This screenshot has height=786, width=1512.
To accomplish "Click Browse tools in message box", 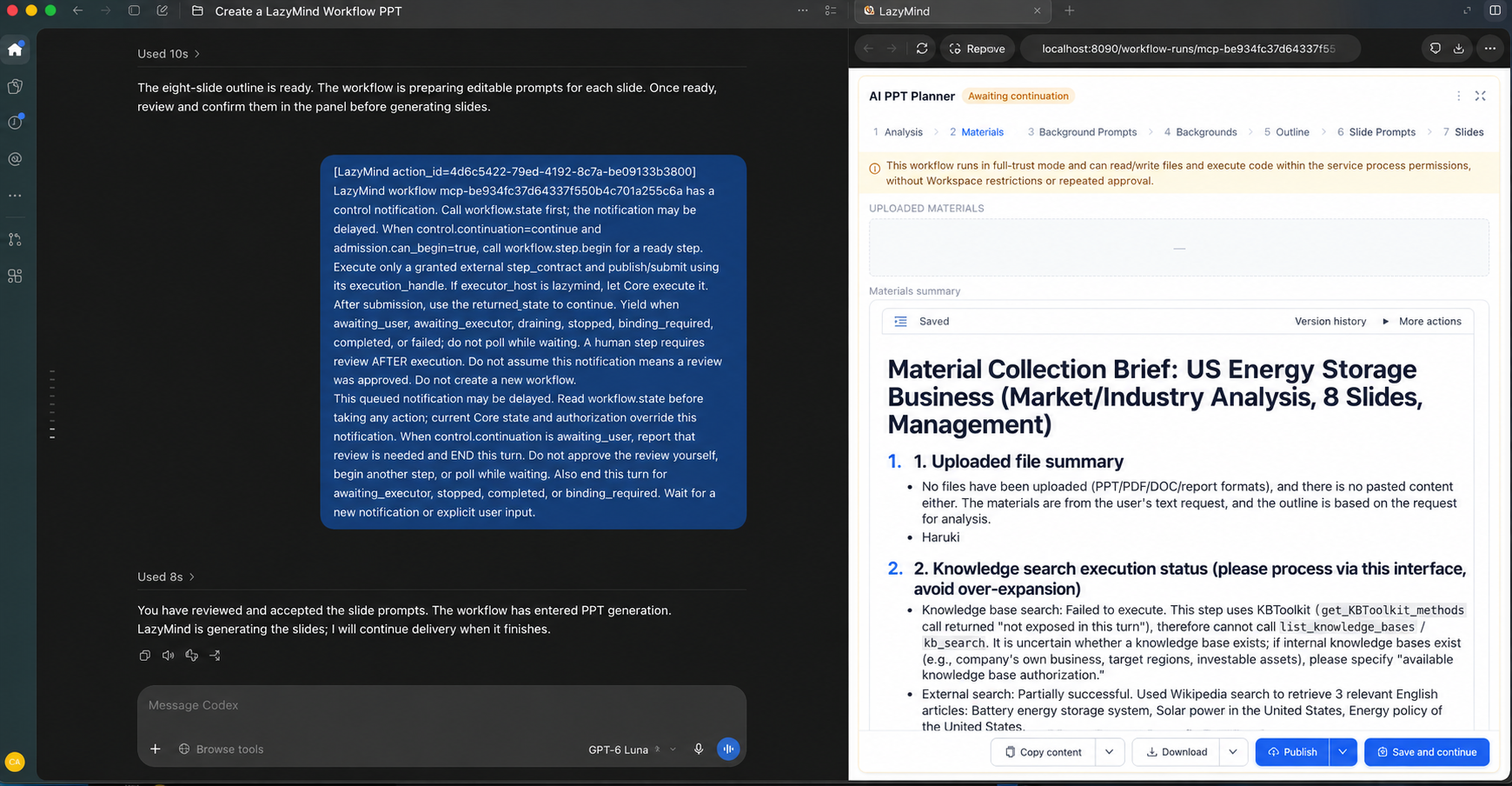I will coord(221,749).
